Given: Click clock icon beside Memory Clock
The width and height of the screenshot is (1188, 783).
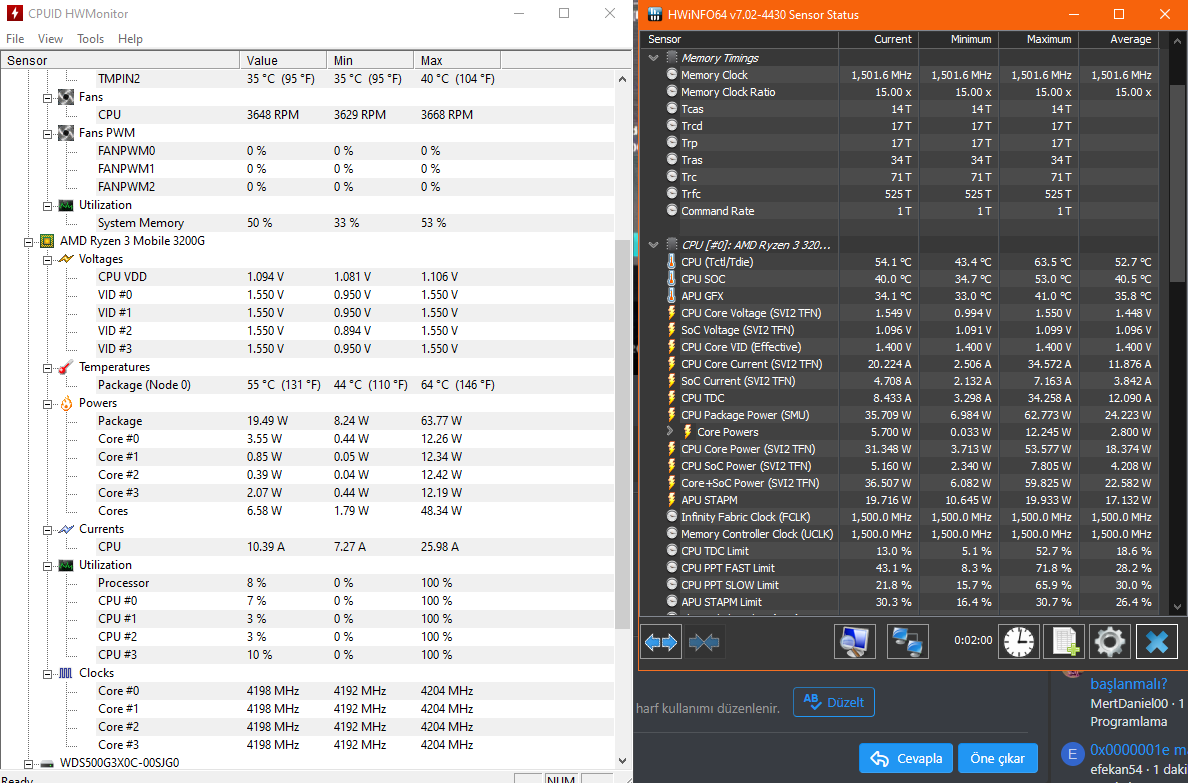Looking at the screenshot, I should click(x=671, y=74).
